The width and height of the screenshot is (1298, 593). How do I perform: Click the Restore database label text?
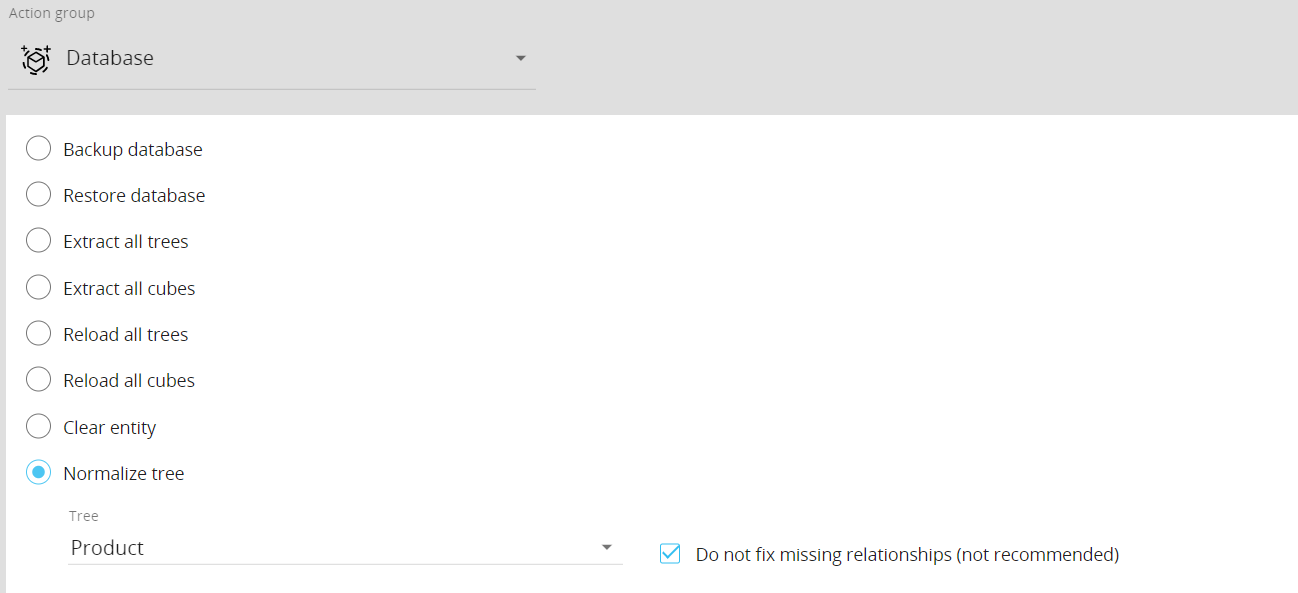coord(134,196)
